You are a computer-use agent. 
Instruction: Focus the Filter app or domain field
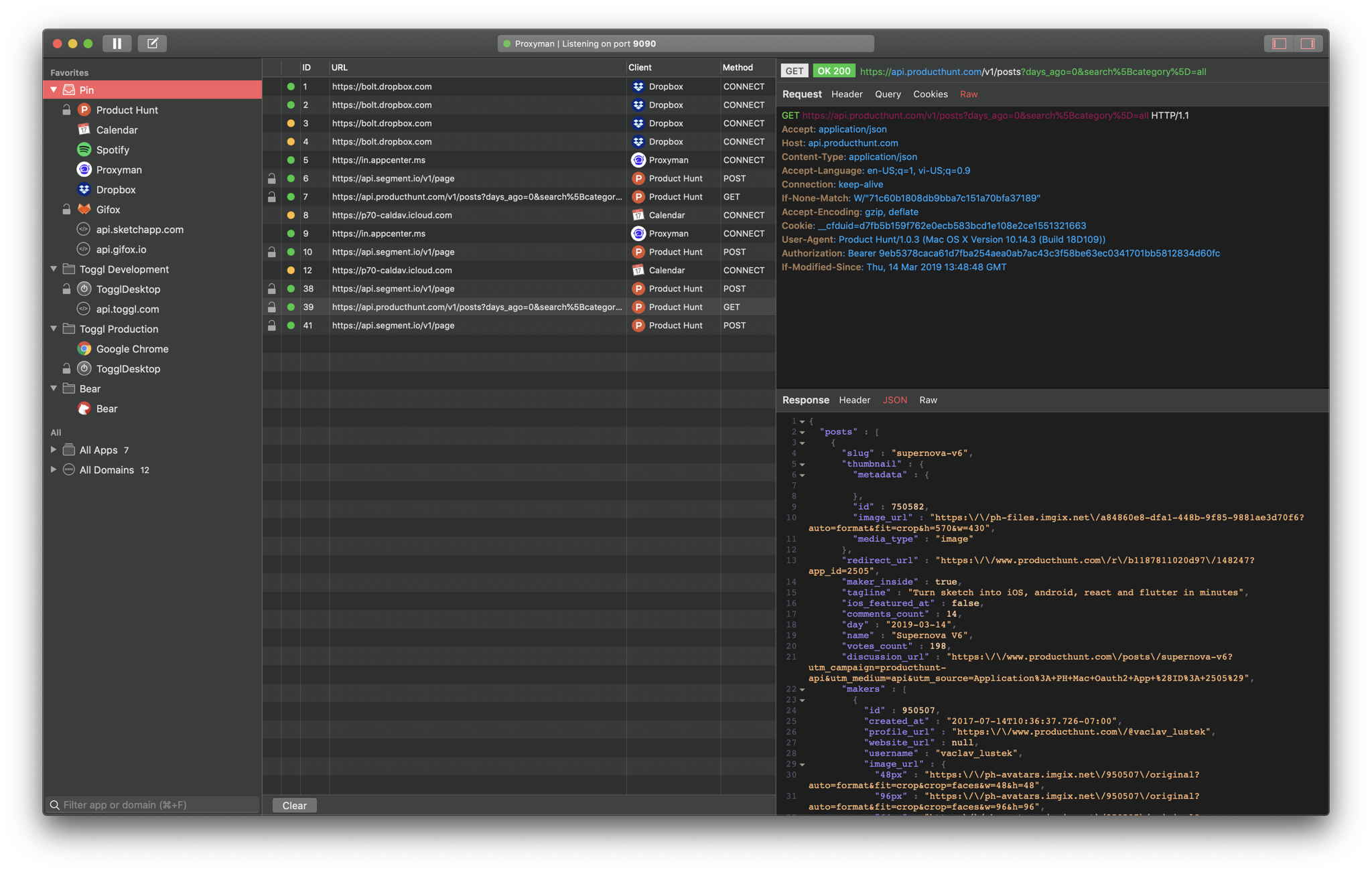point(153,805)
